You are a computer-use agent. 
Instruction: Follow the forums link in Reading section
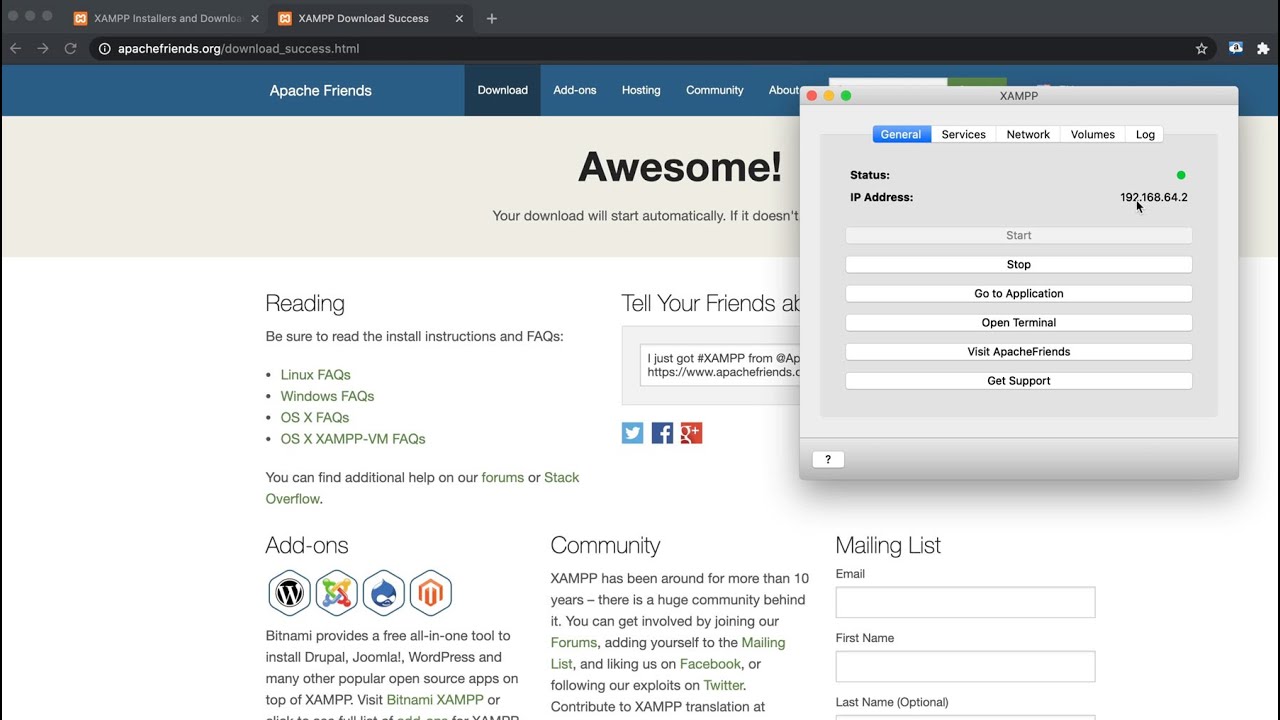click(503, 478)
